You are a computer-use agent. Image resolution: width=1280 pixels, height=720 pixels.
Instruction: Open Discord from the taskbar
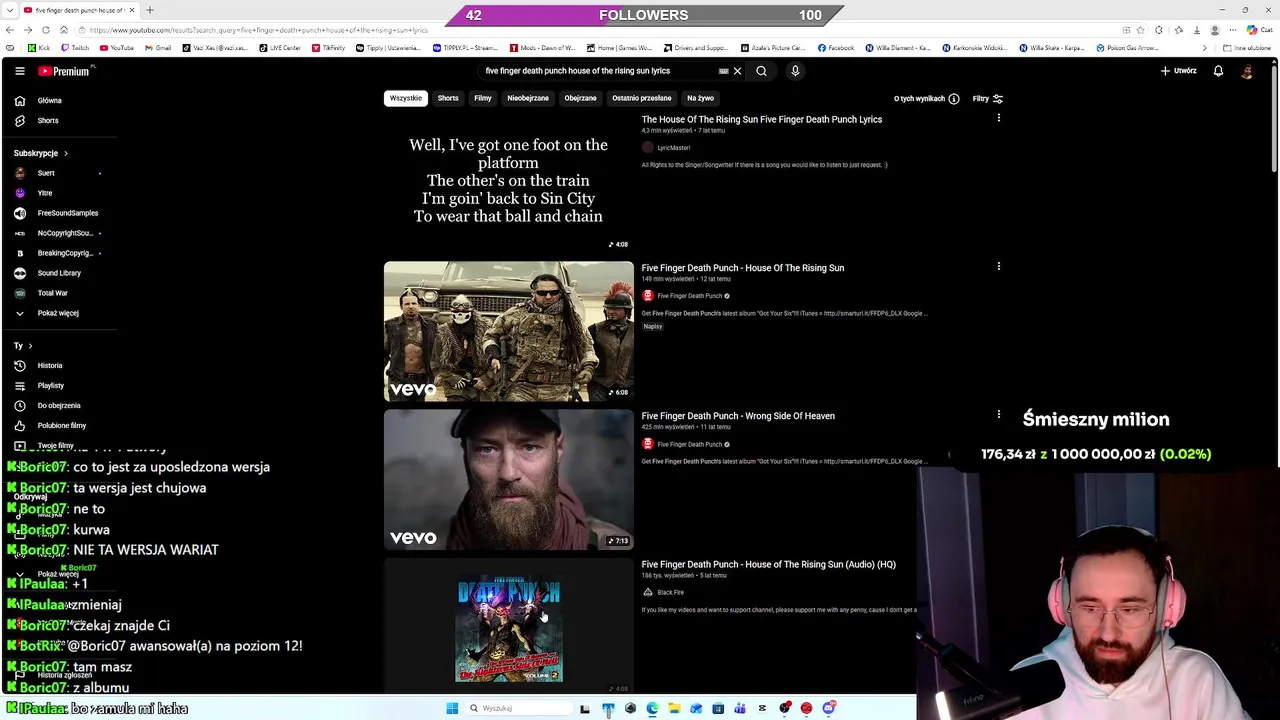coord(828,708)
